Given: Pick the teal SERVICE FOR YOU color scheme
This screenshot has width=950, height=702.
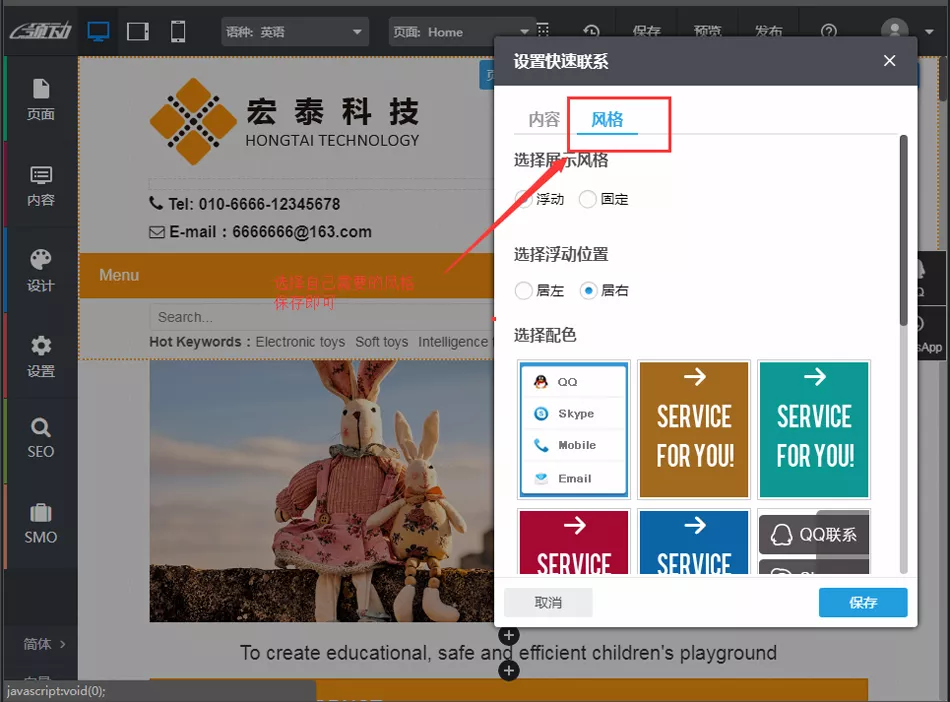Looking at the screenshot, I should 814,430.
